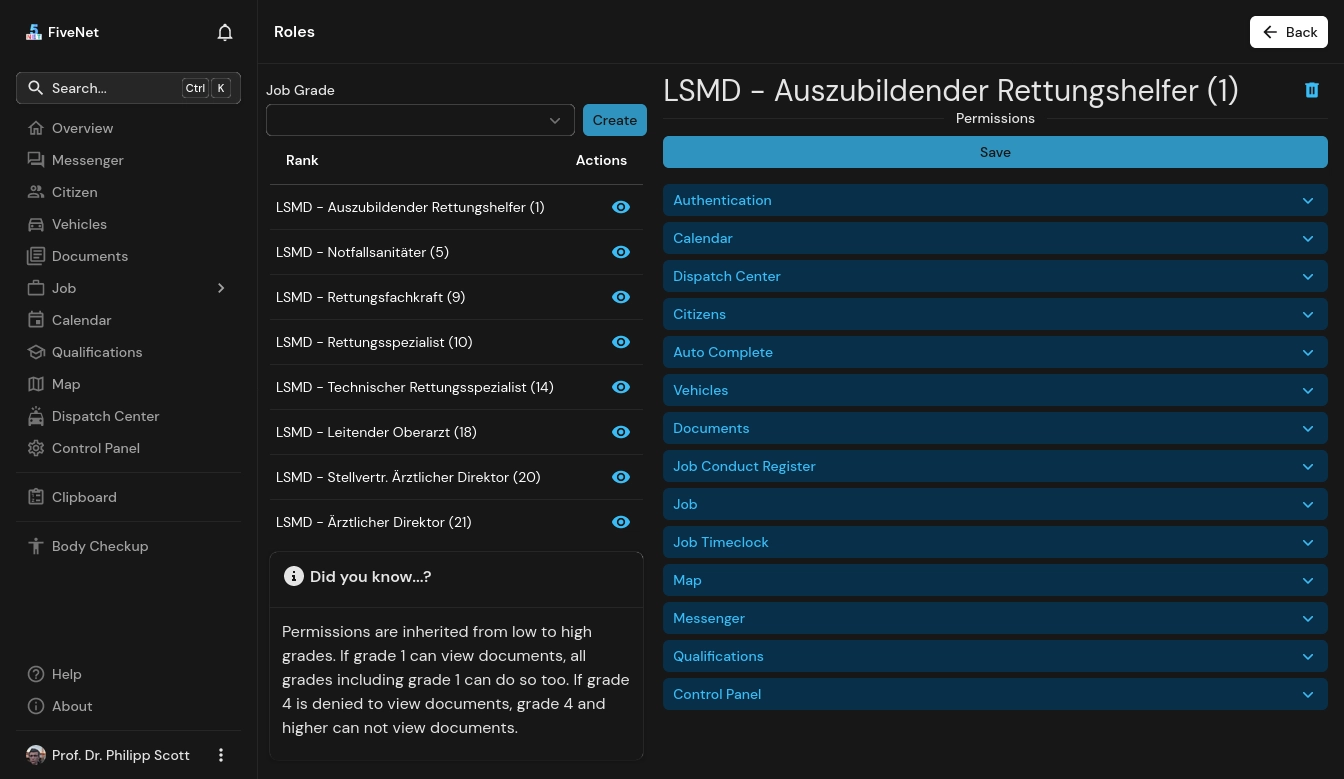View the Rettungsfachkraft (9) role
The image size is (1344, 779).
[621, 297]
